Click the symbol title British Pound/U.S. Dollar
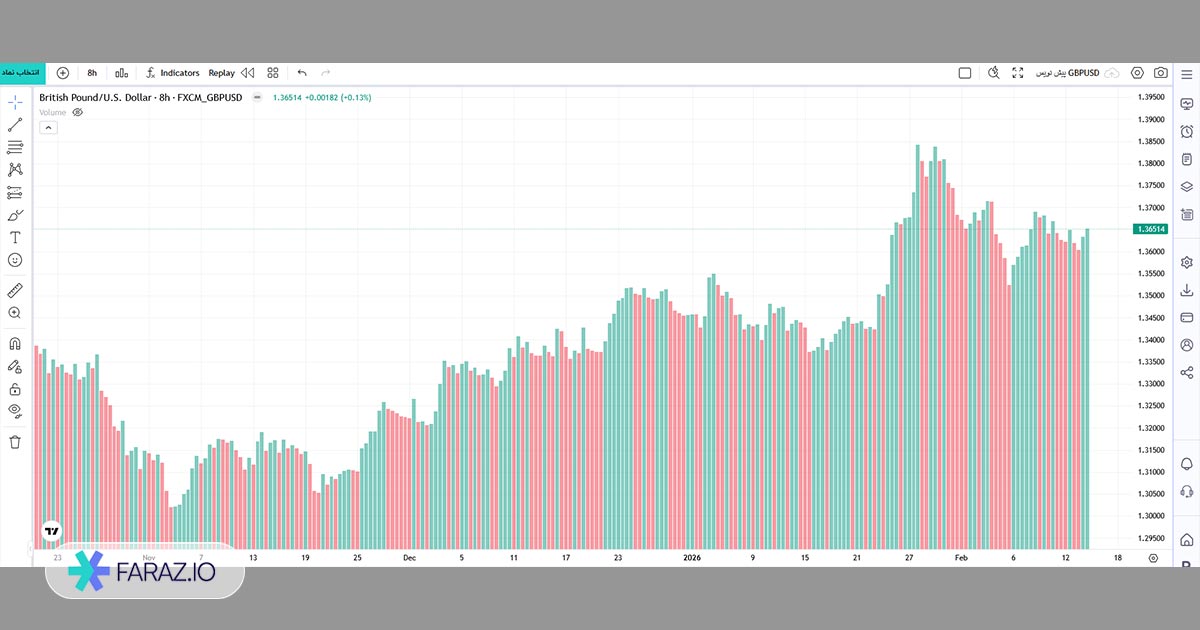This screenshot has width=1200, height=630. pos(97,97)
